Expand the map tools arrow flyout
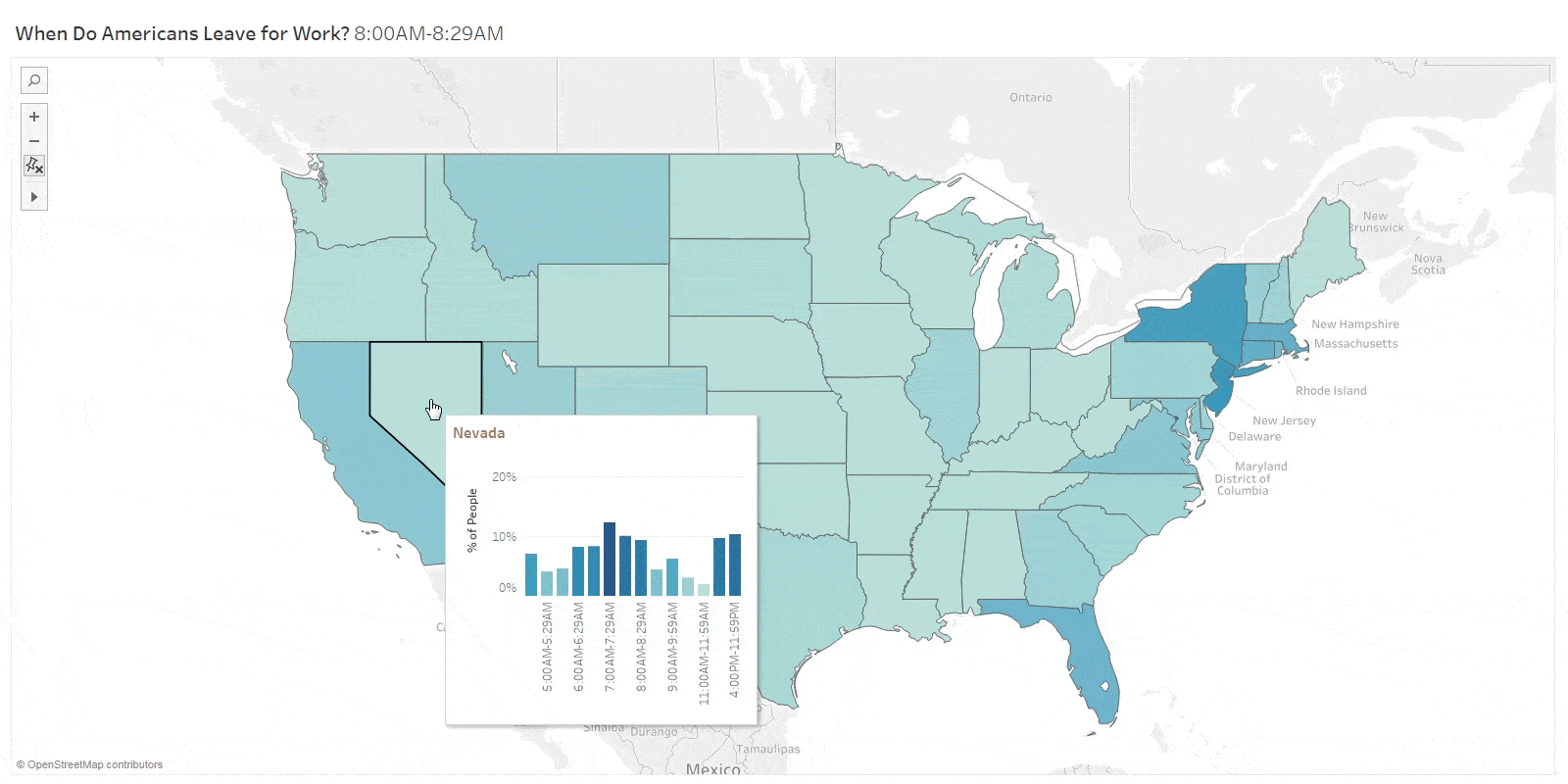This screenshot has height=784, width=1568. coord(34,197)
